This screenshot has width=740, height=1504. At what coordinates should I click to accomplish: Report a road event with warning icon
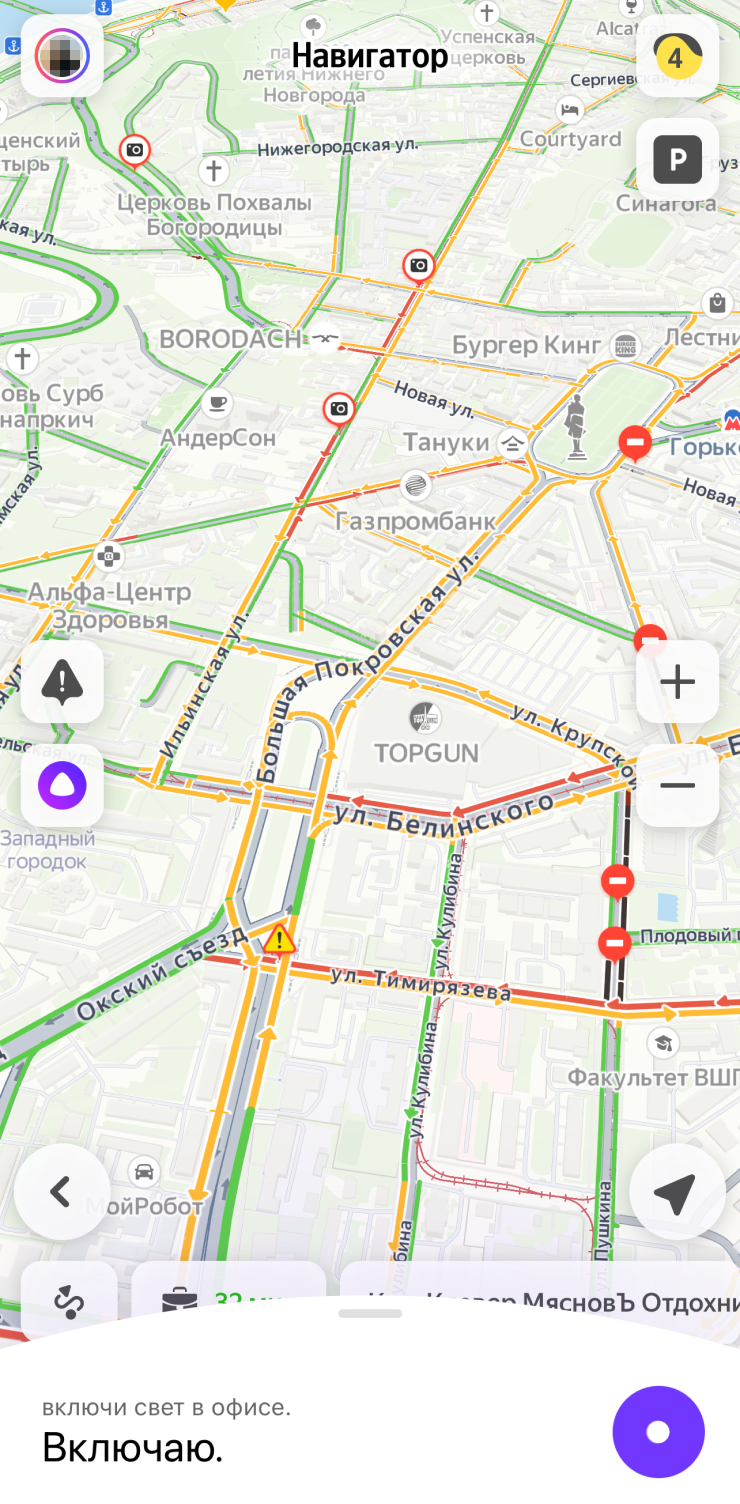[x=62, y=682]
